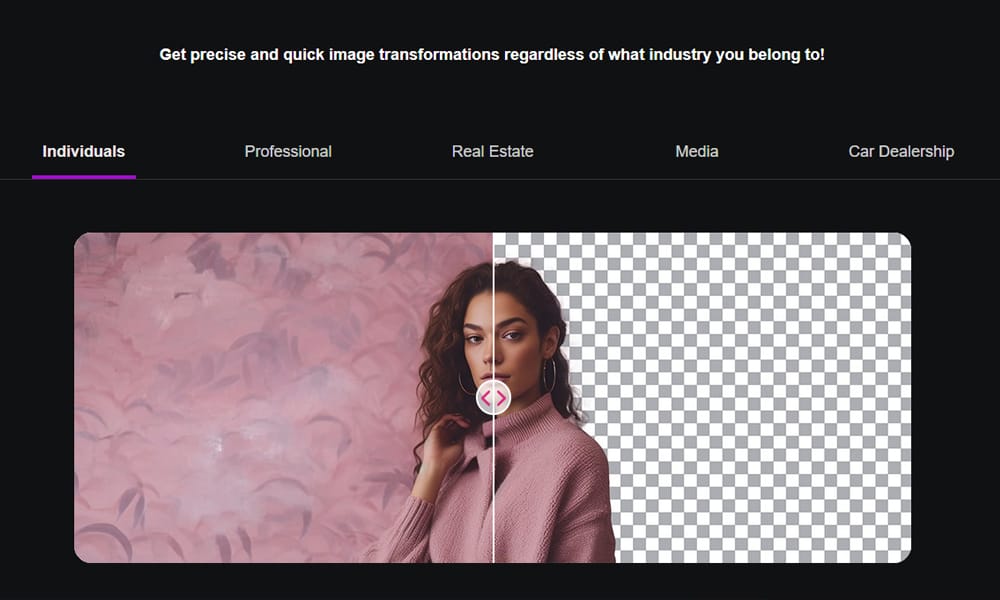Viewport: 1000px width, 600px height.
Task: Click the headline text about image transformations
Action: pos(492,54)
